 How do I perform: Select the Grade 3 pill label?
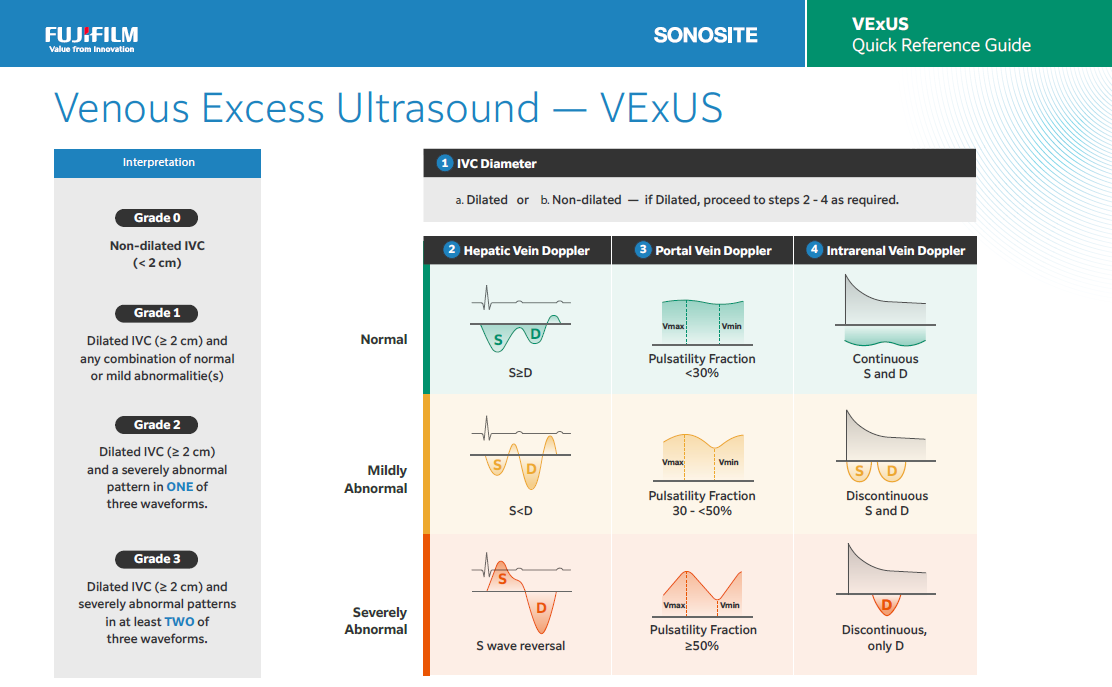[157, 559]
